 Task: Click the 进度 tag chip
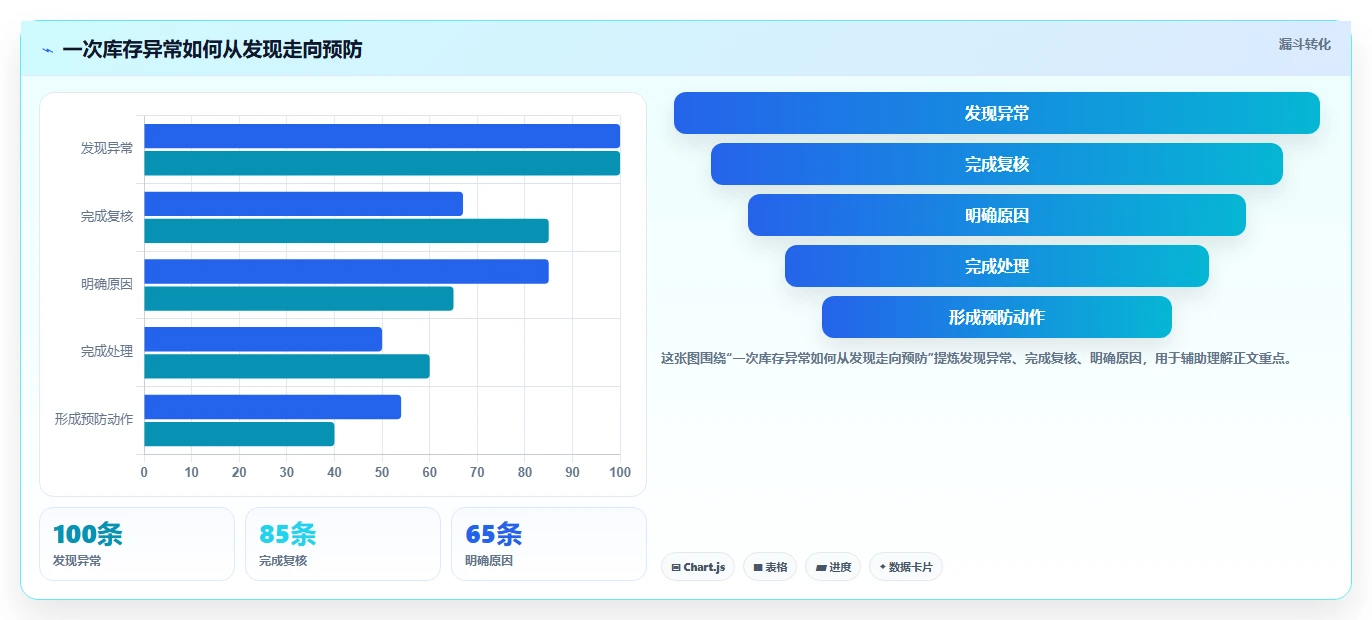(x=833, y=567)
